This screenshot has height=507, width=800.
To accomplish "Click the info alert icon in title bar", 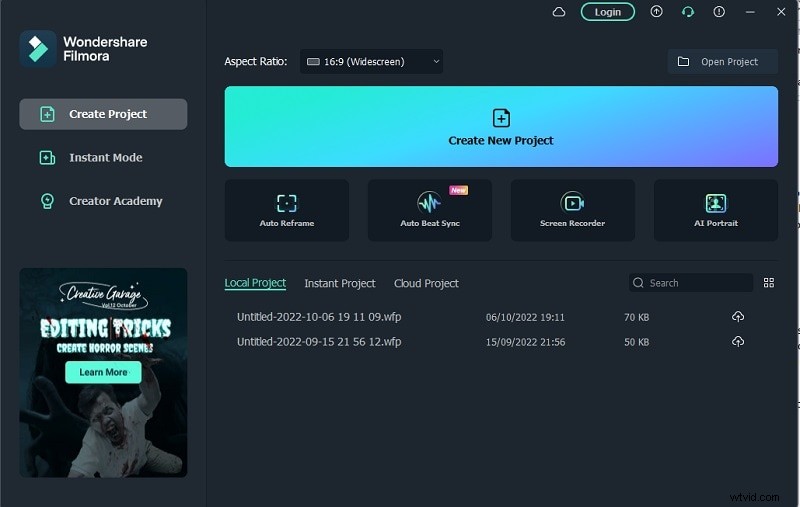I will 719,12.
